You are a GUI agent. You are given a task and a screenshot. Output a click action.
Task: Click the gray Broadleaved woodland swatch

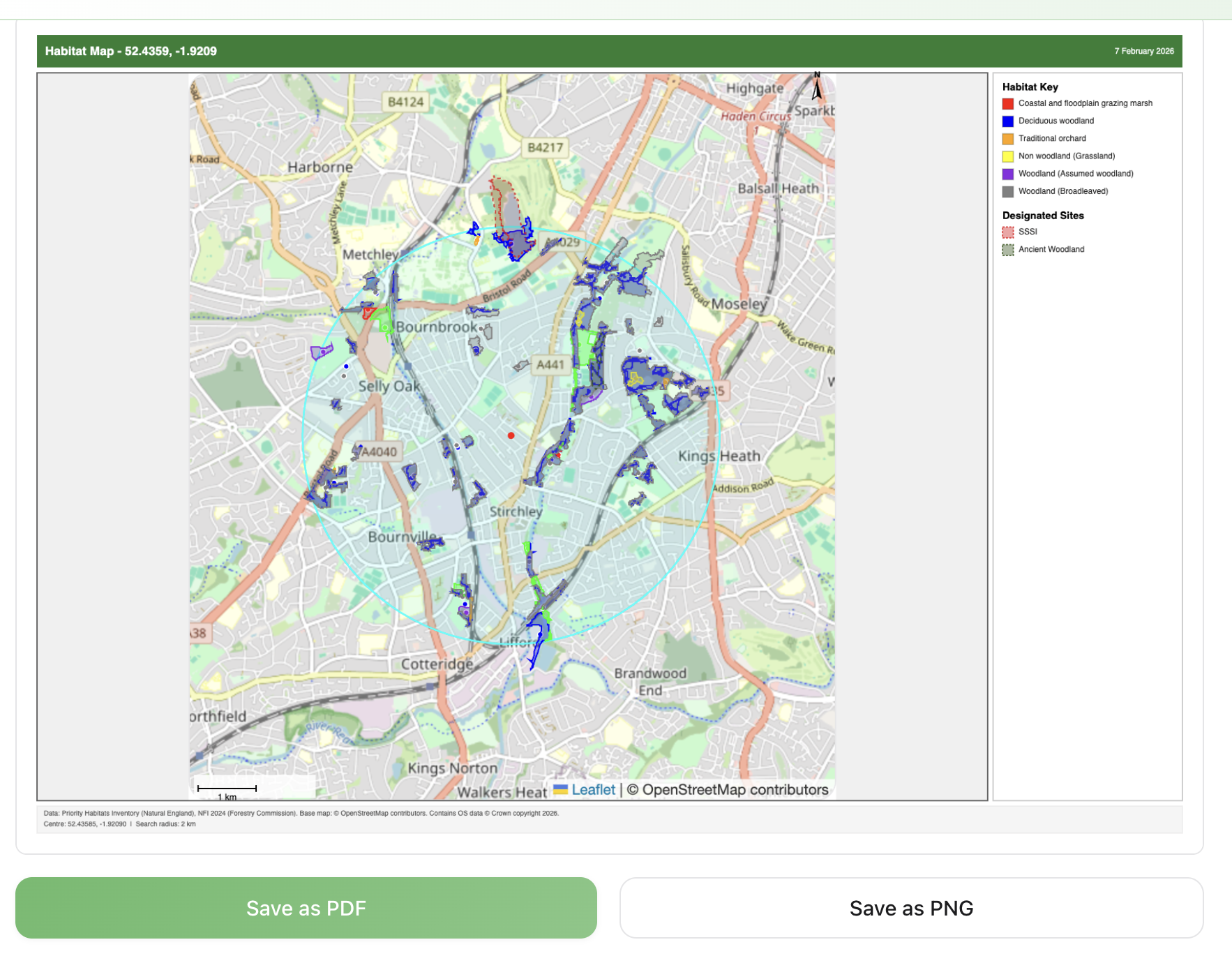(x=1007, y=191)
